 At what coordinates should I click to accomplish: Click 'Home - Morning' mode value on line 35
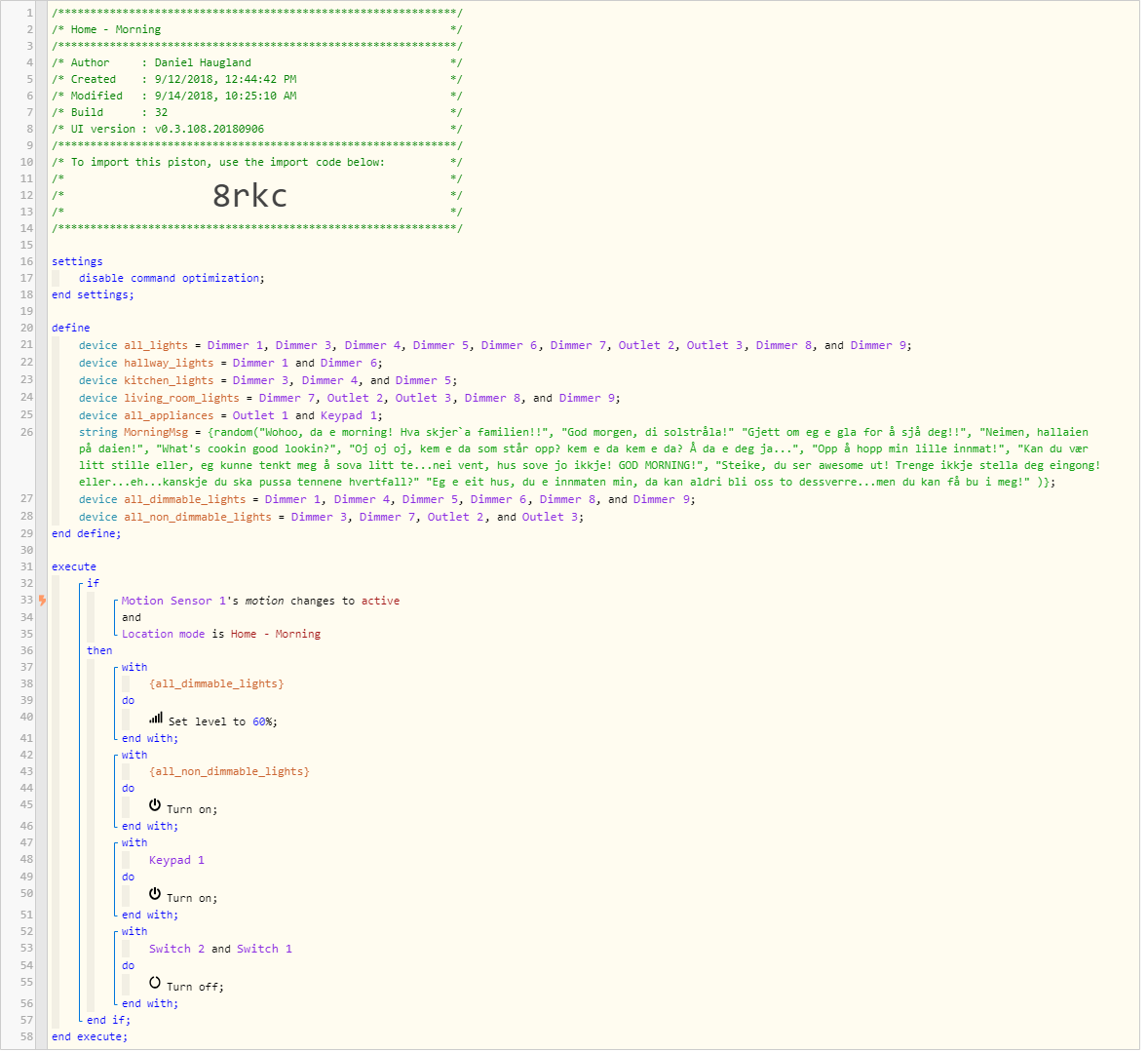[275, 635]
